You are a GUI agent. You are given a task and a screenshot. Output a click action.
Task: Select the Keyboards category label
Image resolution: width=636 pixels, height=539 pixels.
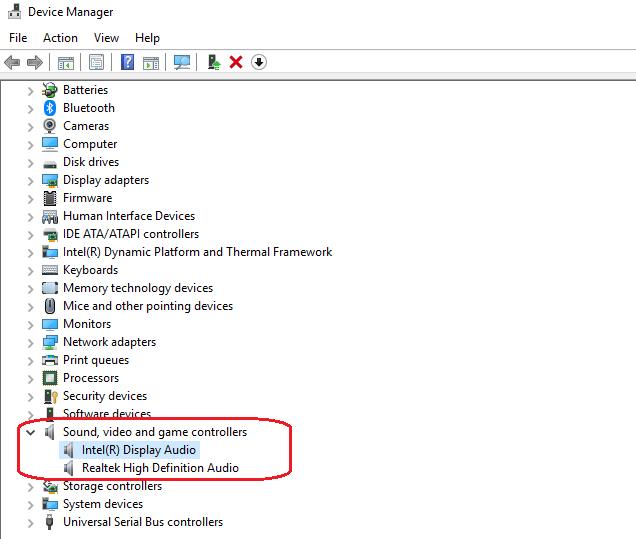90,270
